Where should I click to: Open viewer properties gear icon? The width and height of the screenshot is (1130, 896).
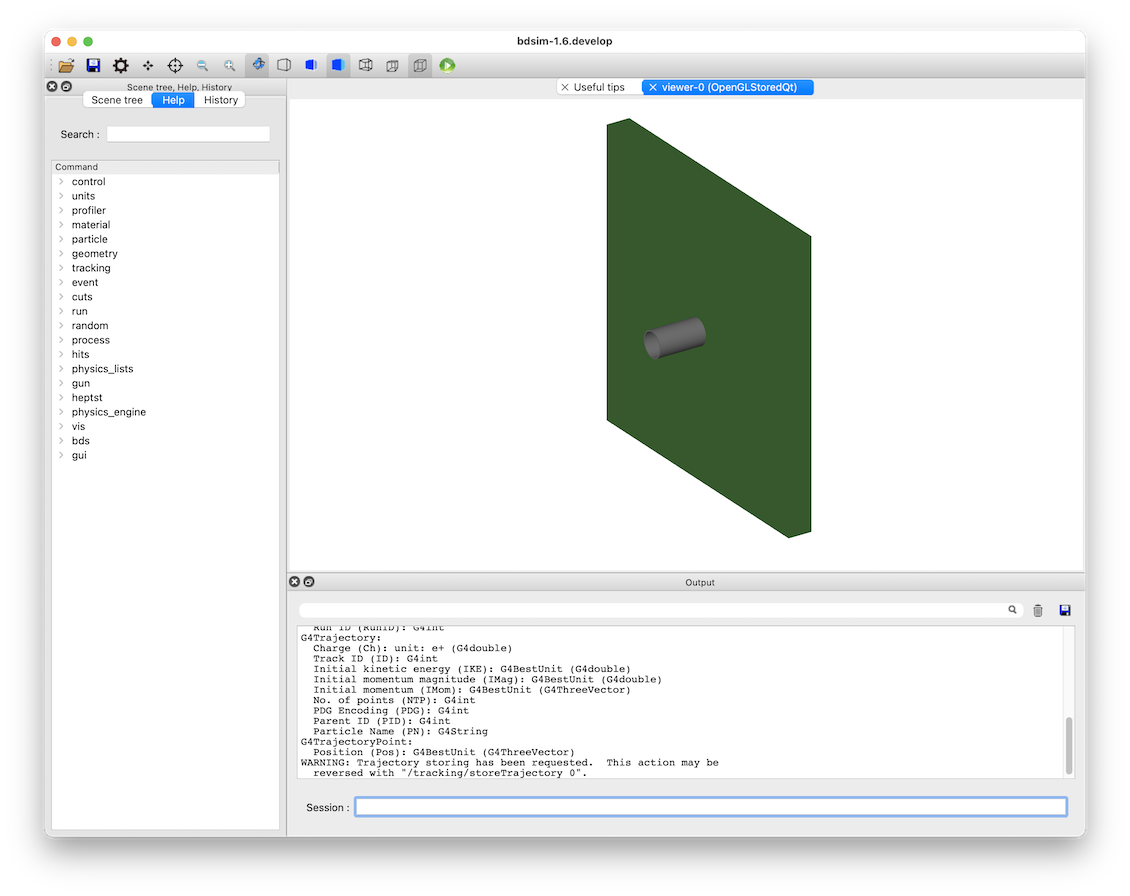120,66
